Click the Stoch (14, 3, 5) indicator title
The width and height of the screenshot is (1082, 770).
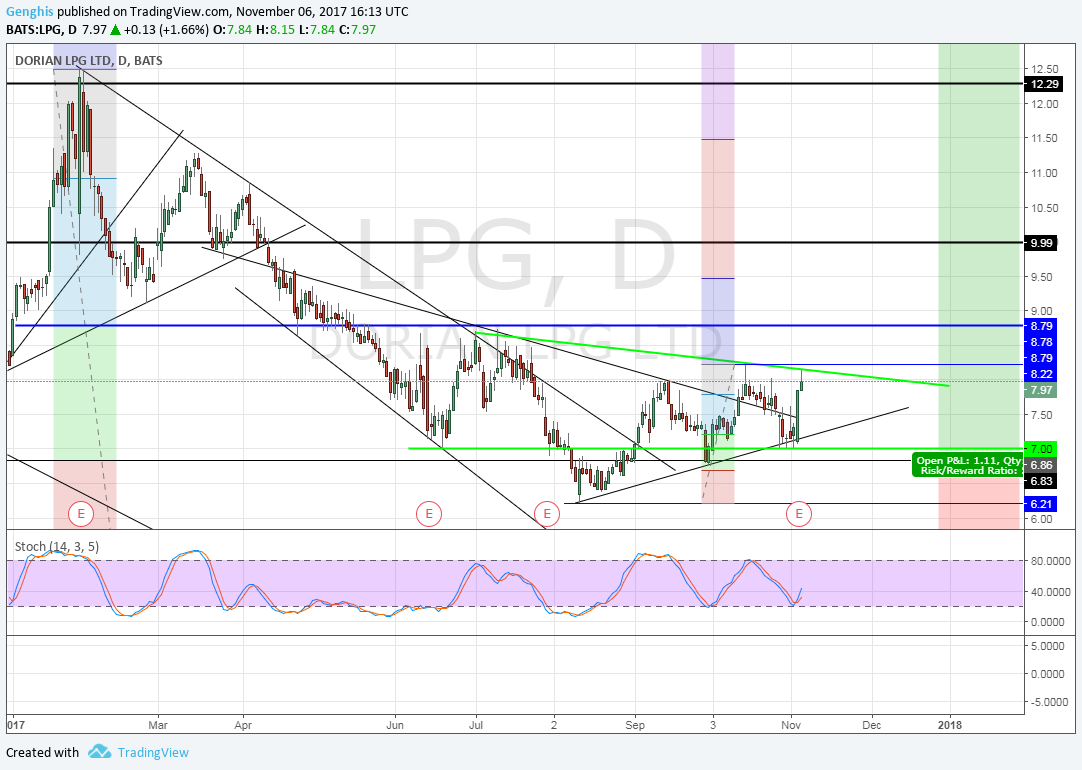pyautogui.click(x=57, y=546)
